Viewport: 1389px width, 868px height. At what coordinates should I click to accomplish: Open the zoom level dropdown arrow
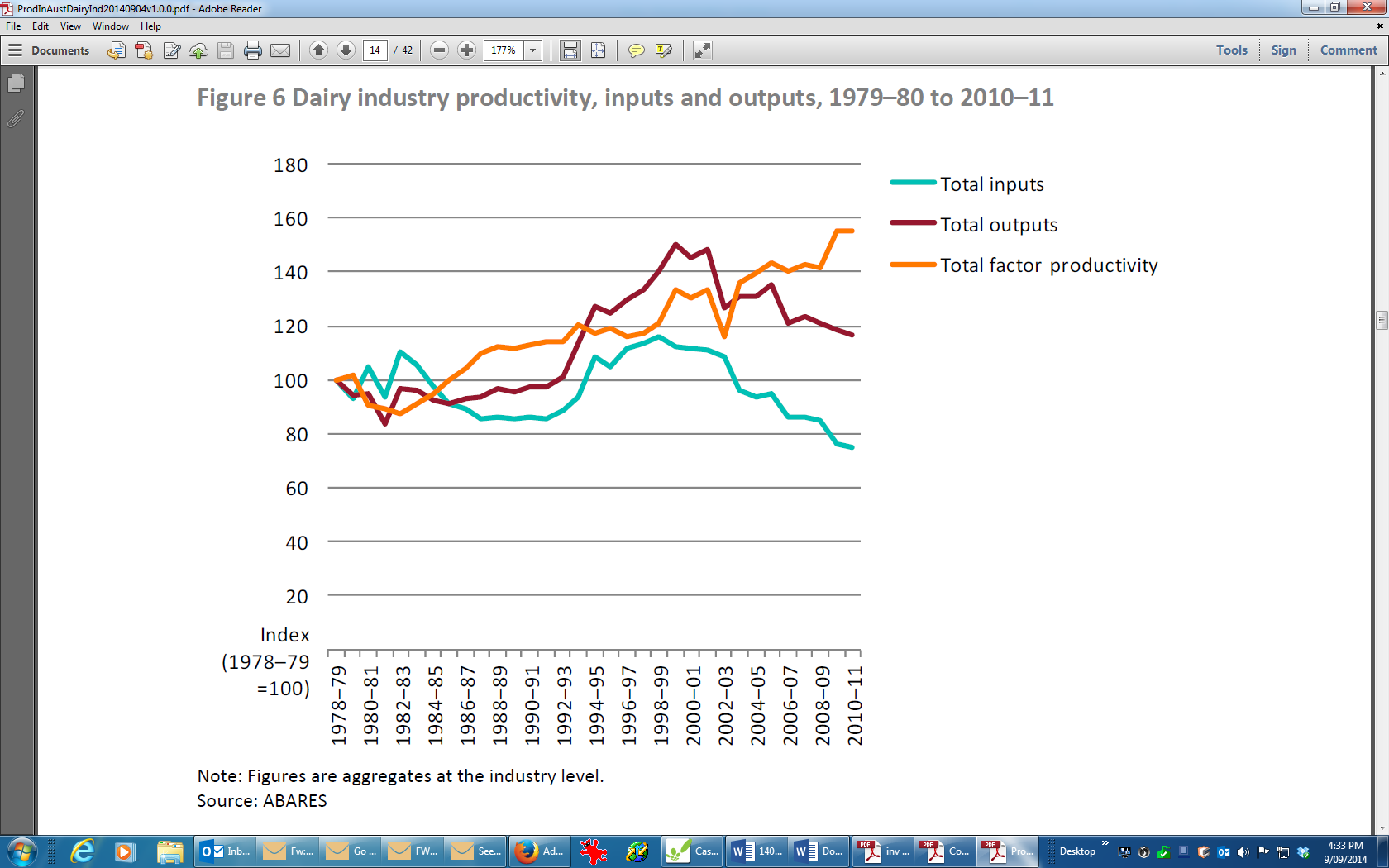[x=533, y=50]
